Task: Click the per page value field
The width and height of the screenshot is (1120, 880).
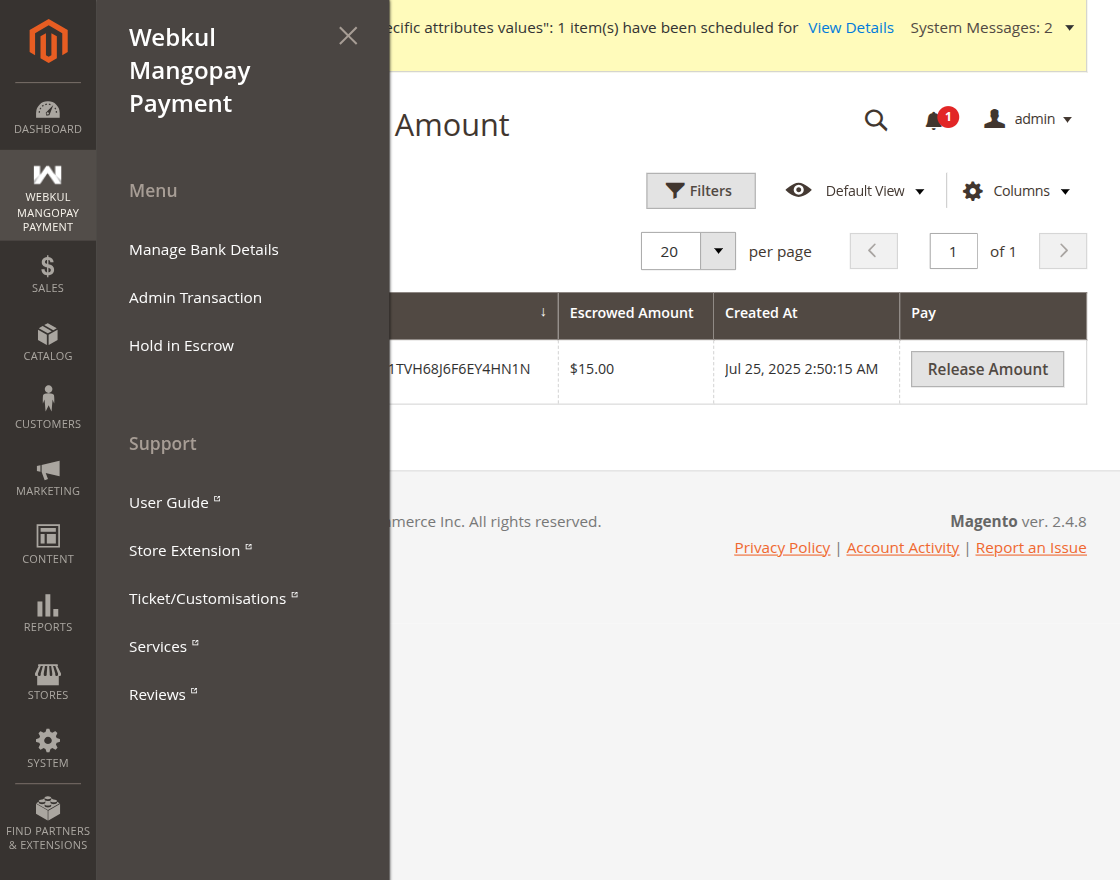Action: pos(671,251)
